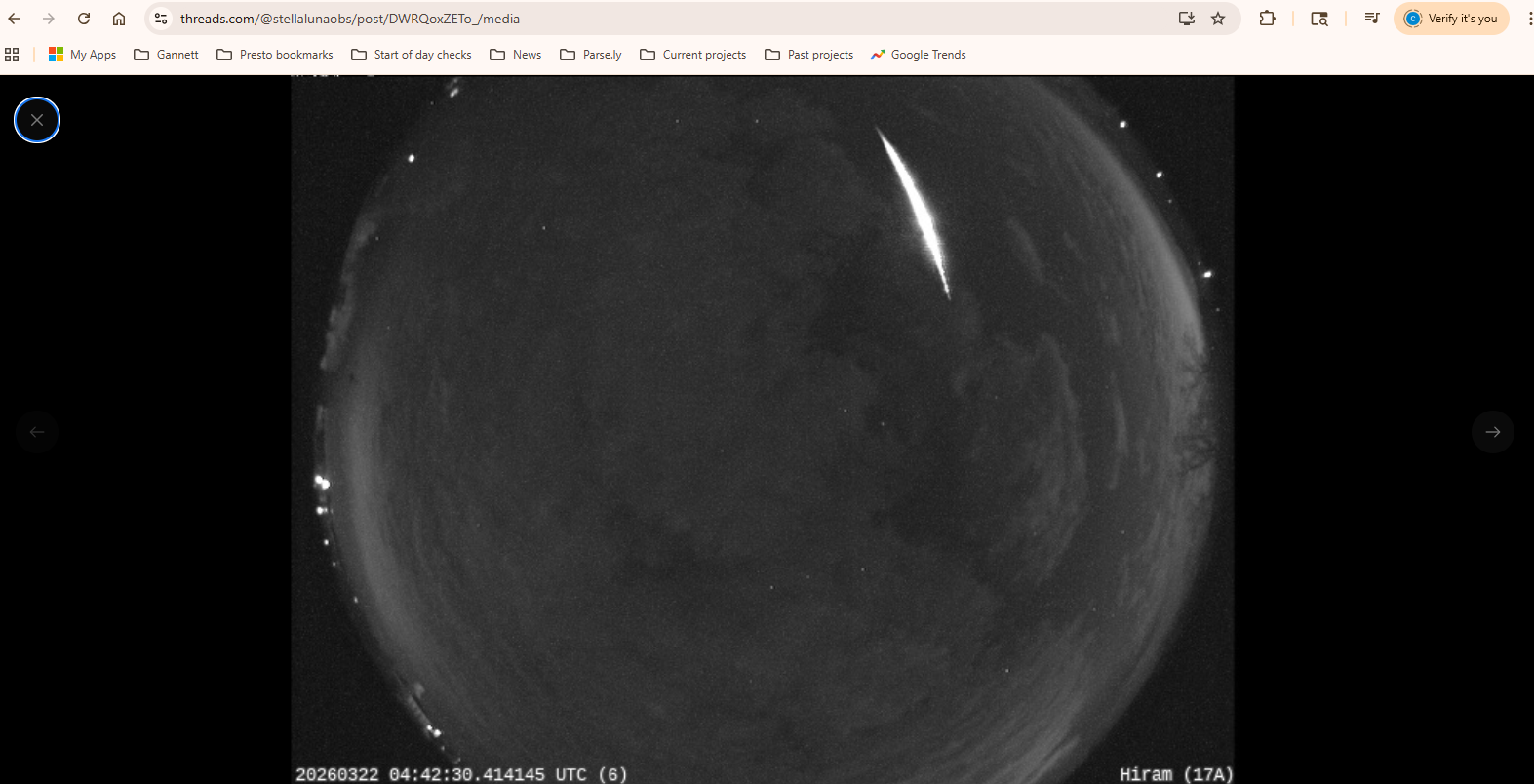Open Start of day checks folder
This screenshot has height=784, width=1534.
coord(412,55)
